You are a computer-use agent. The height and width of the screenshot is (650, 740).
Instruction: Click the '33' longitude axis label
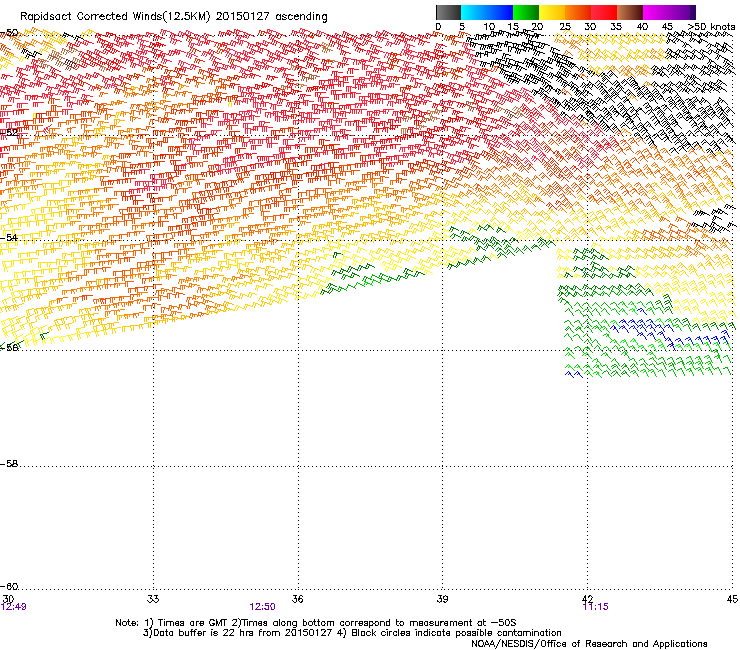153,599
